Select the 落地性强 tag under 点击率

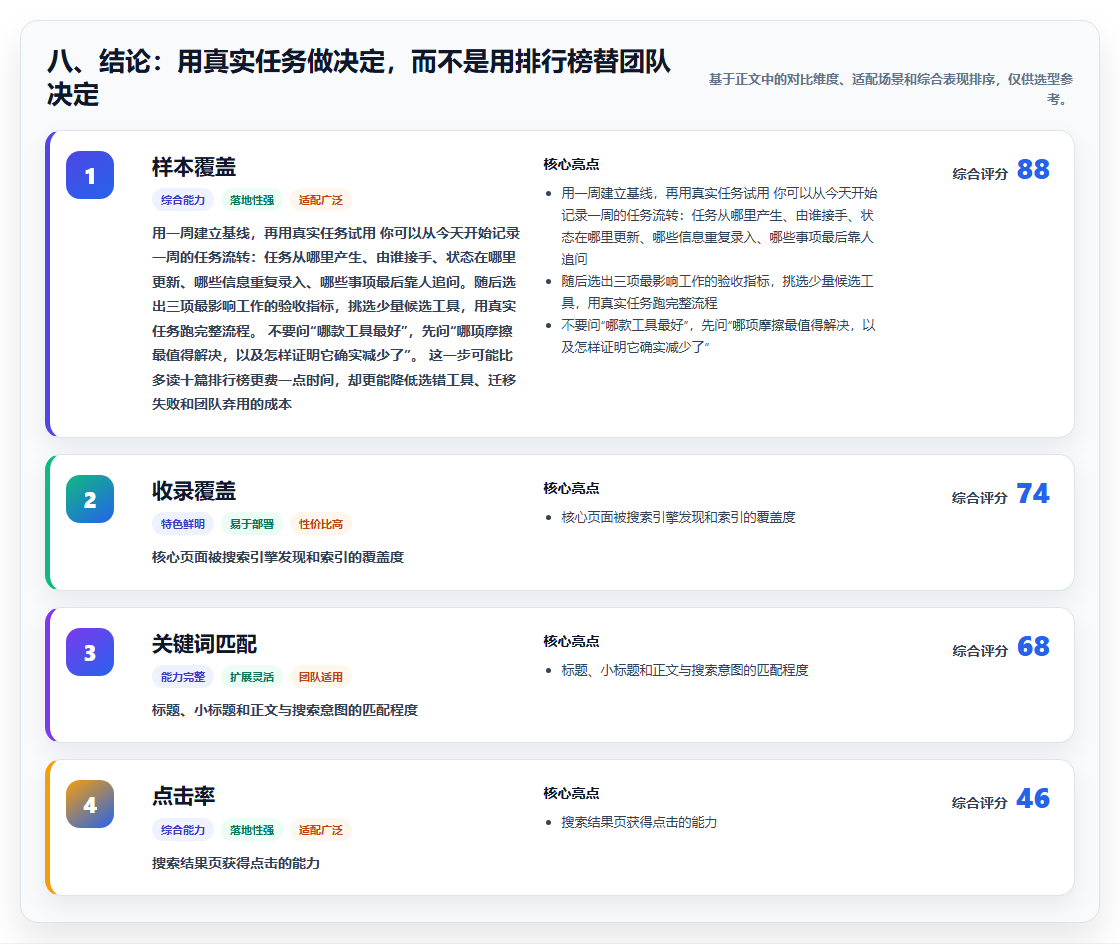[x=252, y=830]
